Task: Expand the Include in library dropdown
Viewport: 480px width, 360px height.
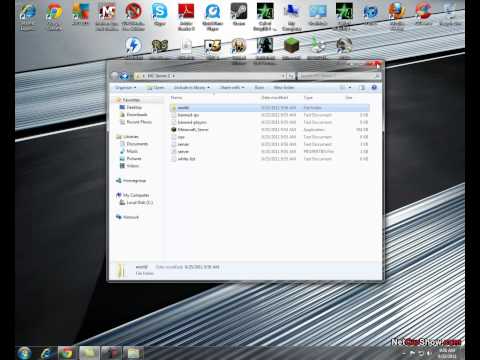Action: pos(192,87)
